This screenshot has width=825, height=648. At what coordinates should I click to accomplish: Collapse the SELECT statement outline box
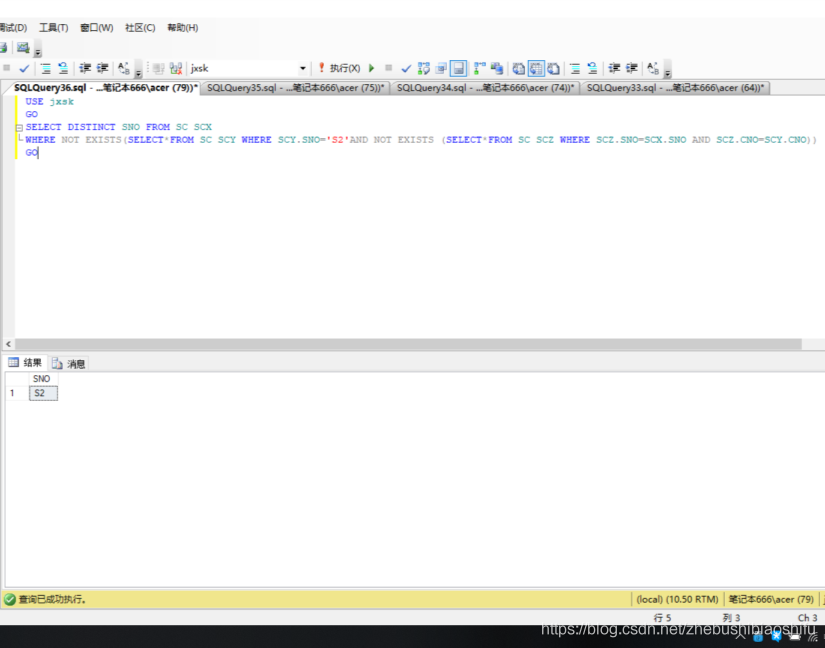coord(19,127)
